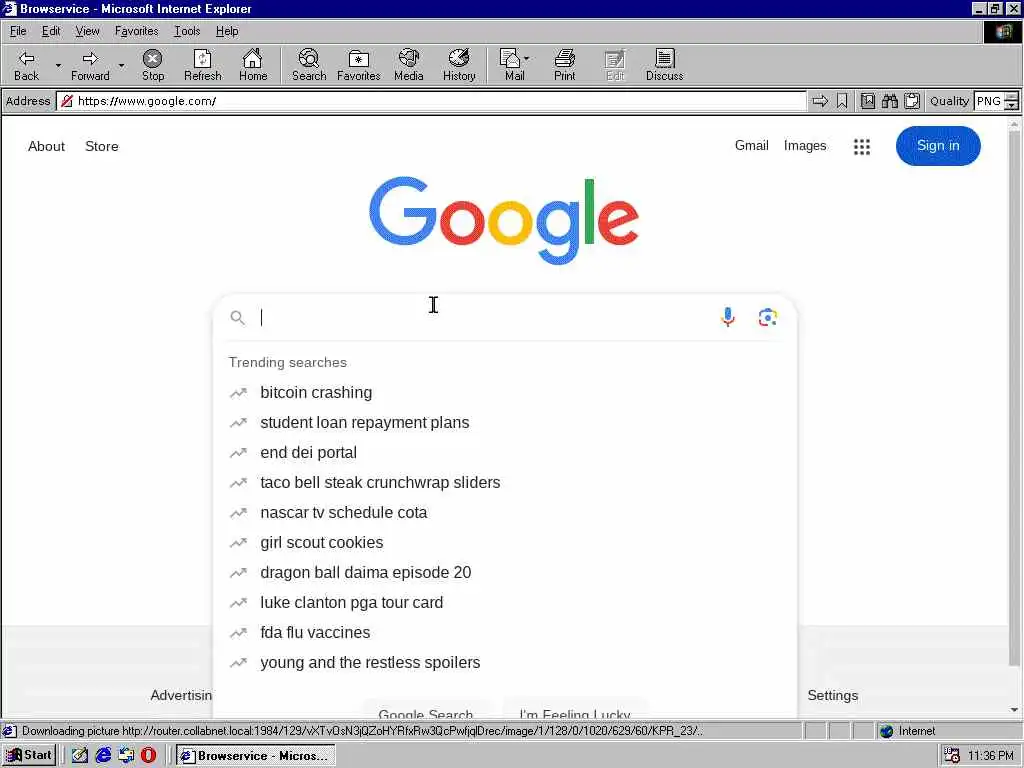Select 'fda flu vaccines' suggestion

point(315,633)
